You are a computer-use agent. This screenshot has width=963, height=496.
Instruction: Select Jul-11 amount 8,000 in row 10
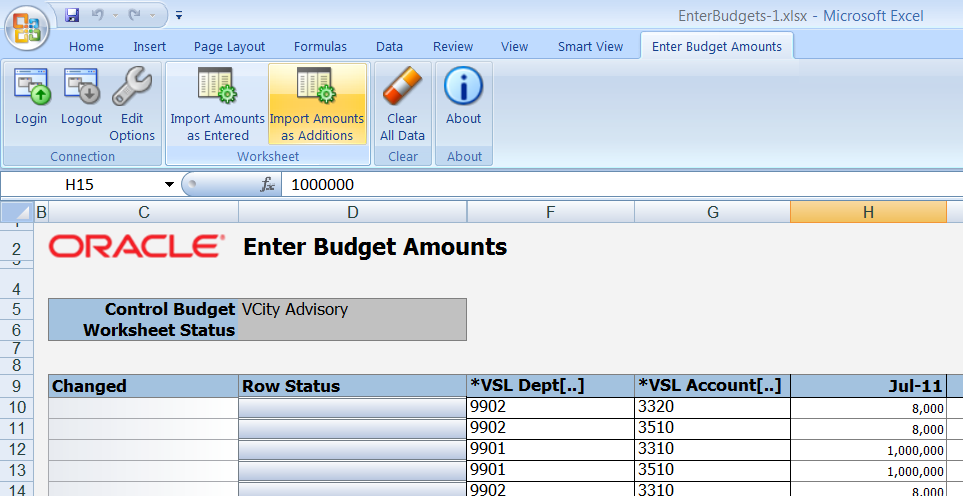tap(868, 408)
